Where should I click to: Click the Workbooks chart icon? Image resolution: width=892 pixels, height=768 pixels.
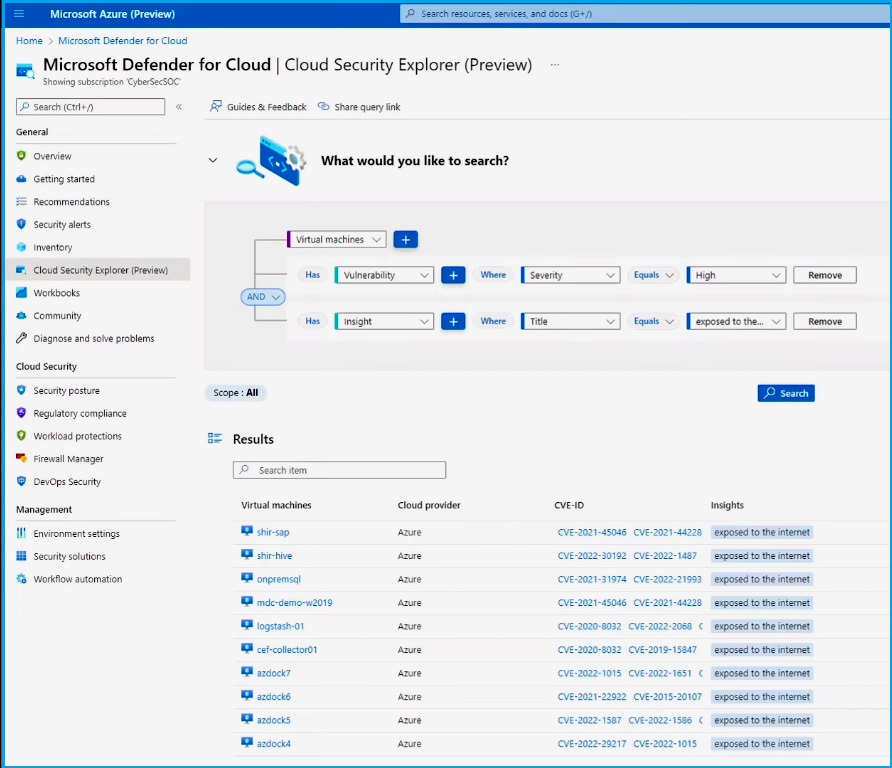pos(22,292)
